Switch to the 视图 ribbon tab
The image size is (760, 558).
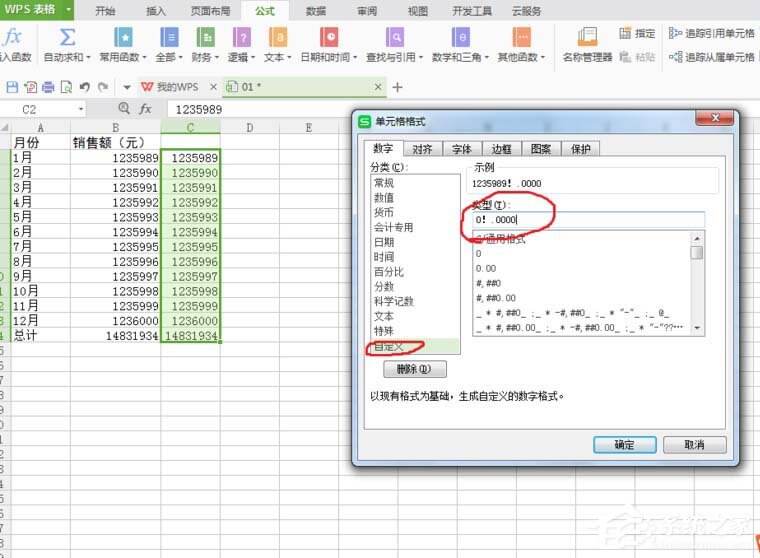pos(418,11)
